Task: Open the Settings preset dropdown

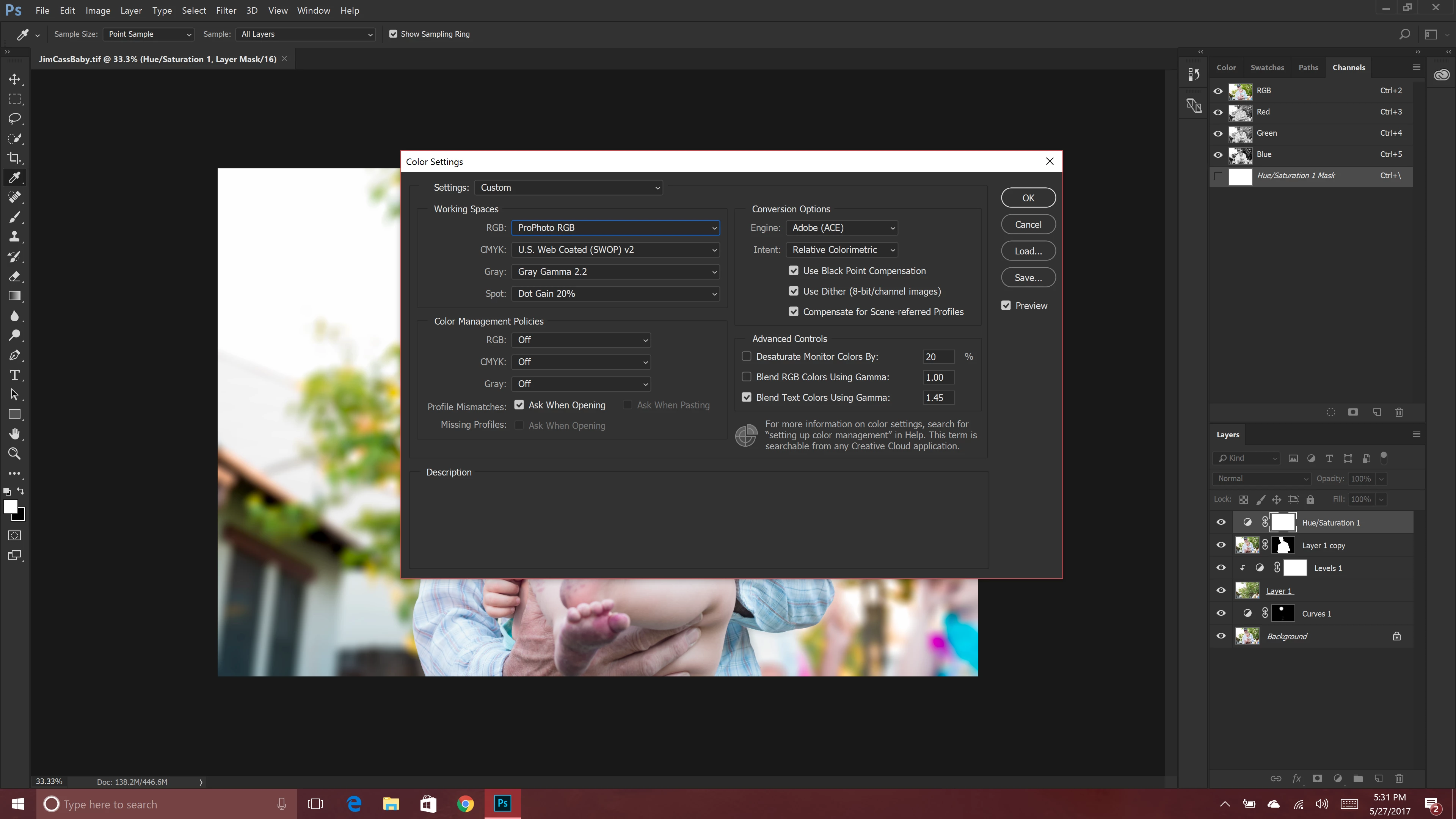Action: pos(569,187)
